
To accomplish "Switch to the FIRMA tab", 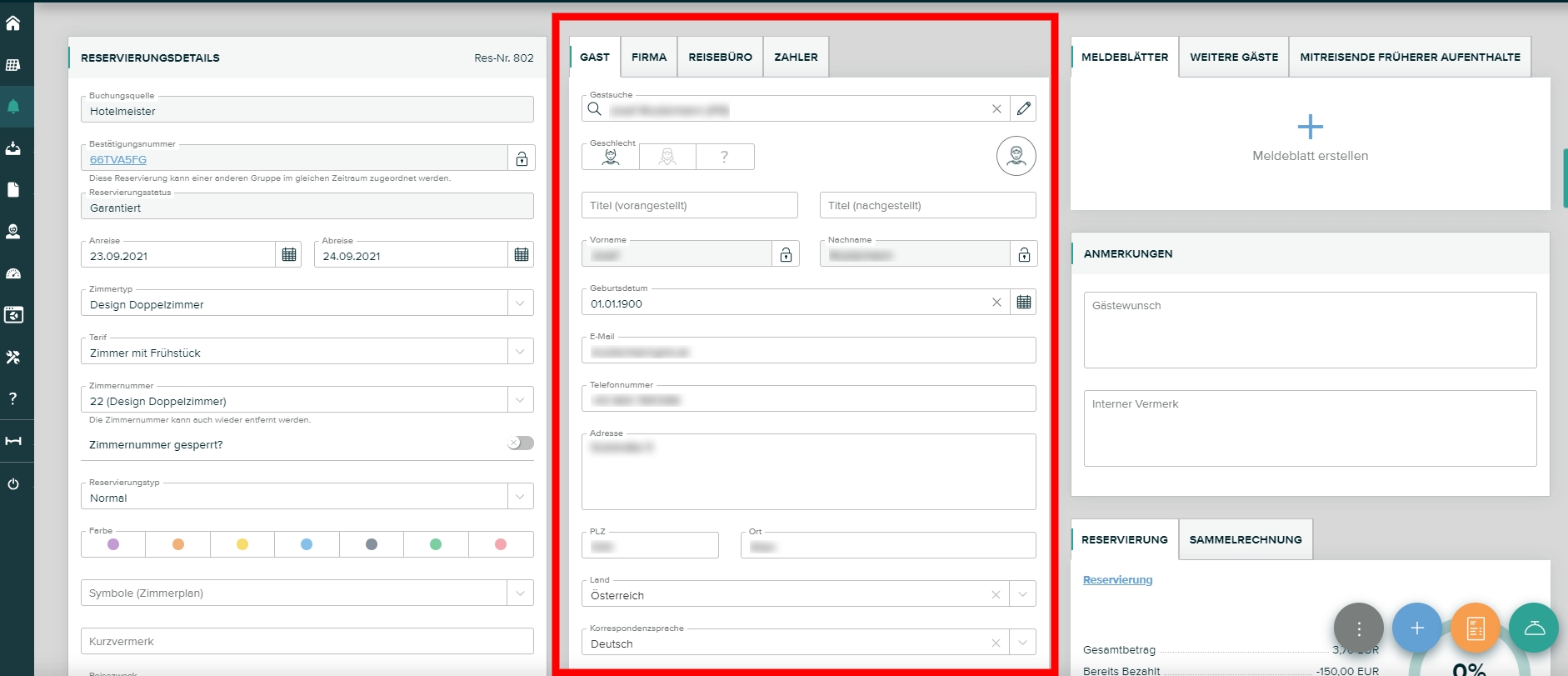I will [x=648, y=58].
